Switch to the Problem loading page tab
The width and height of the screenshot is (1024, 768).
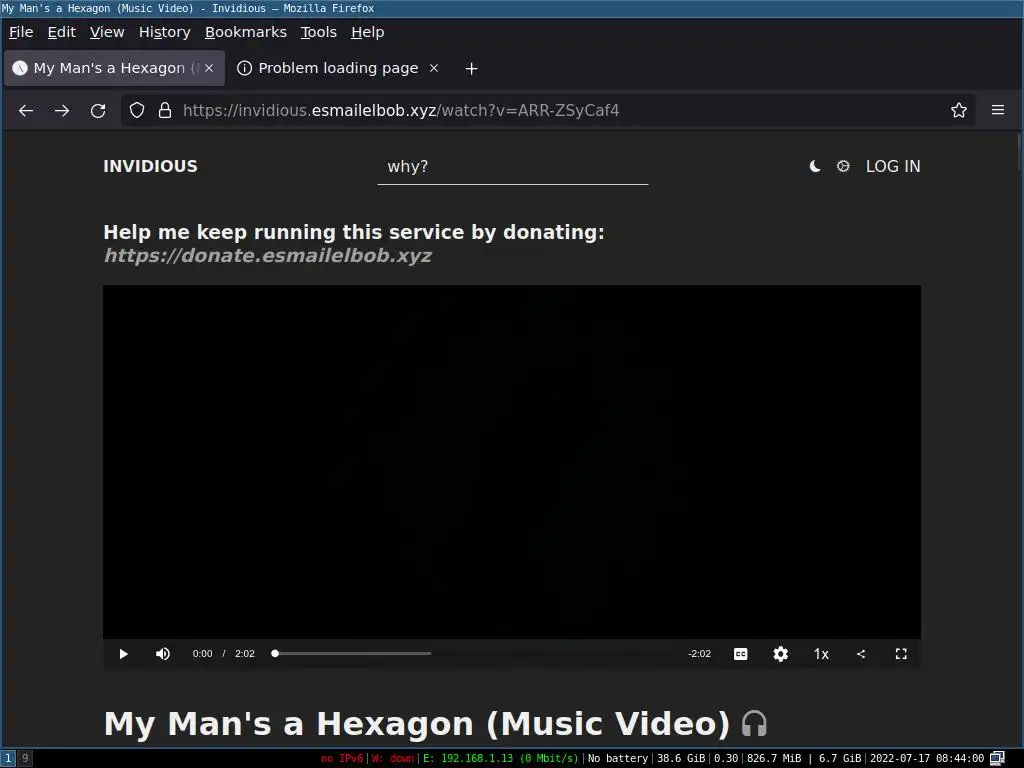pyautogui.click(x=338, y=68)
